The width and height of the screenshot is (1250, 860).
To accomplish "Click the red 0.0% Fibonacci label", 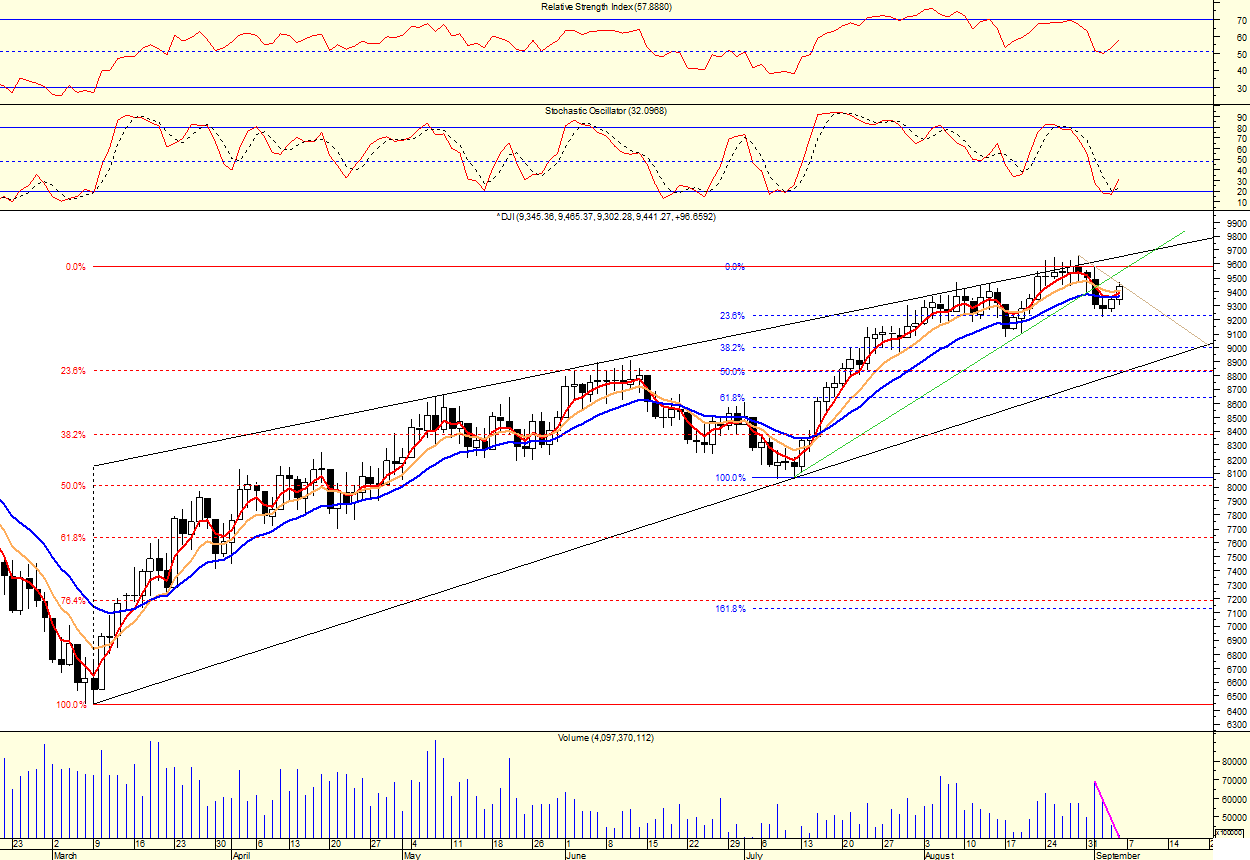I will [x=76, y=267].
